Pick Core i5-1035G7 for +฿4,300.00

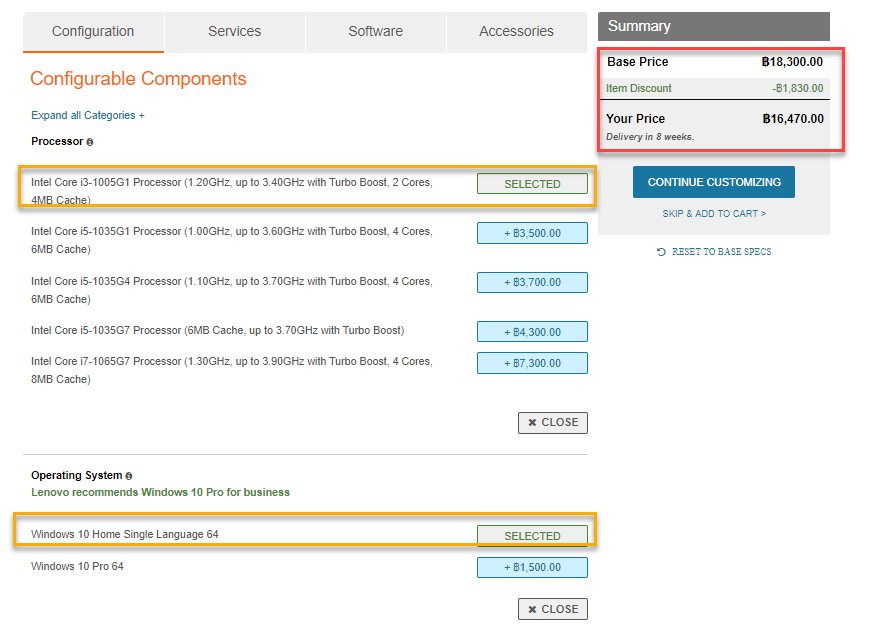(x=532, y=332)
